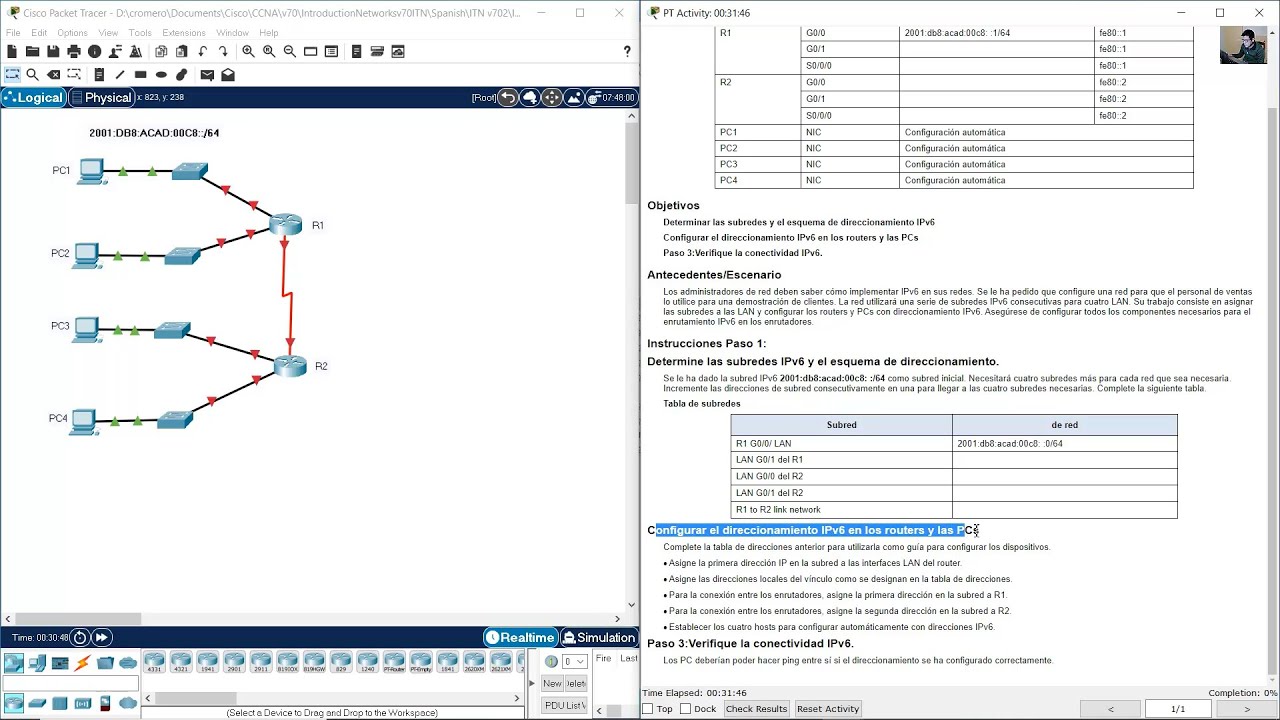The height and width of the screenshot is (720, 1280).
Task: Click the Copy toolbar icon
Action: [161, 51]
